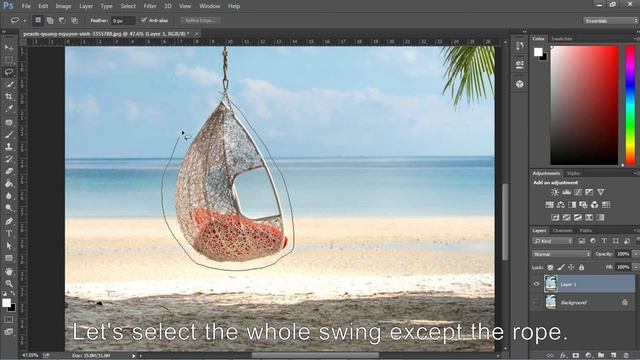Open the Select menu

(128, 6)
